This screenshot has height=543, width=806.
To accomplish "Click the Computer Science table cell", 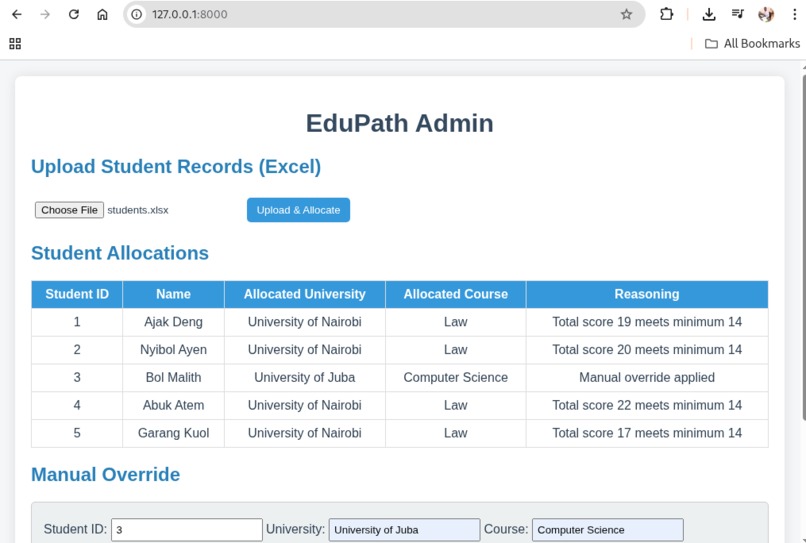I will [x=455, y=377].
